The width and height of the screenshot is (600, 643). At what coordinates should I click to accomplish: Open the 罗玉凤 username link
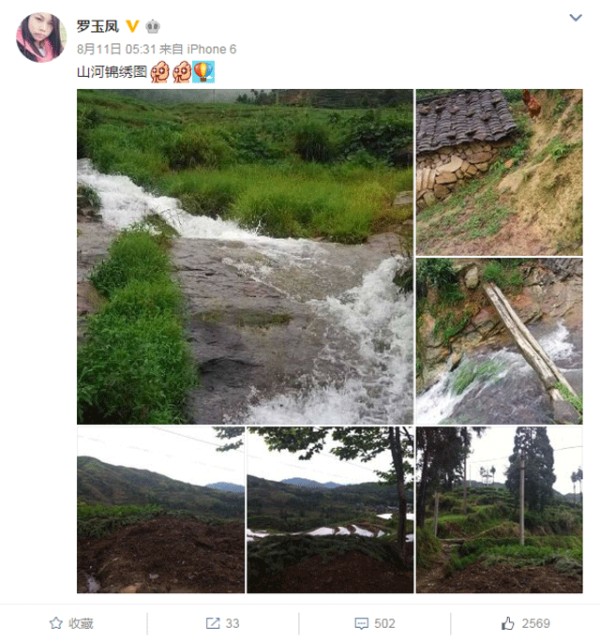coord(97,26)
